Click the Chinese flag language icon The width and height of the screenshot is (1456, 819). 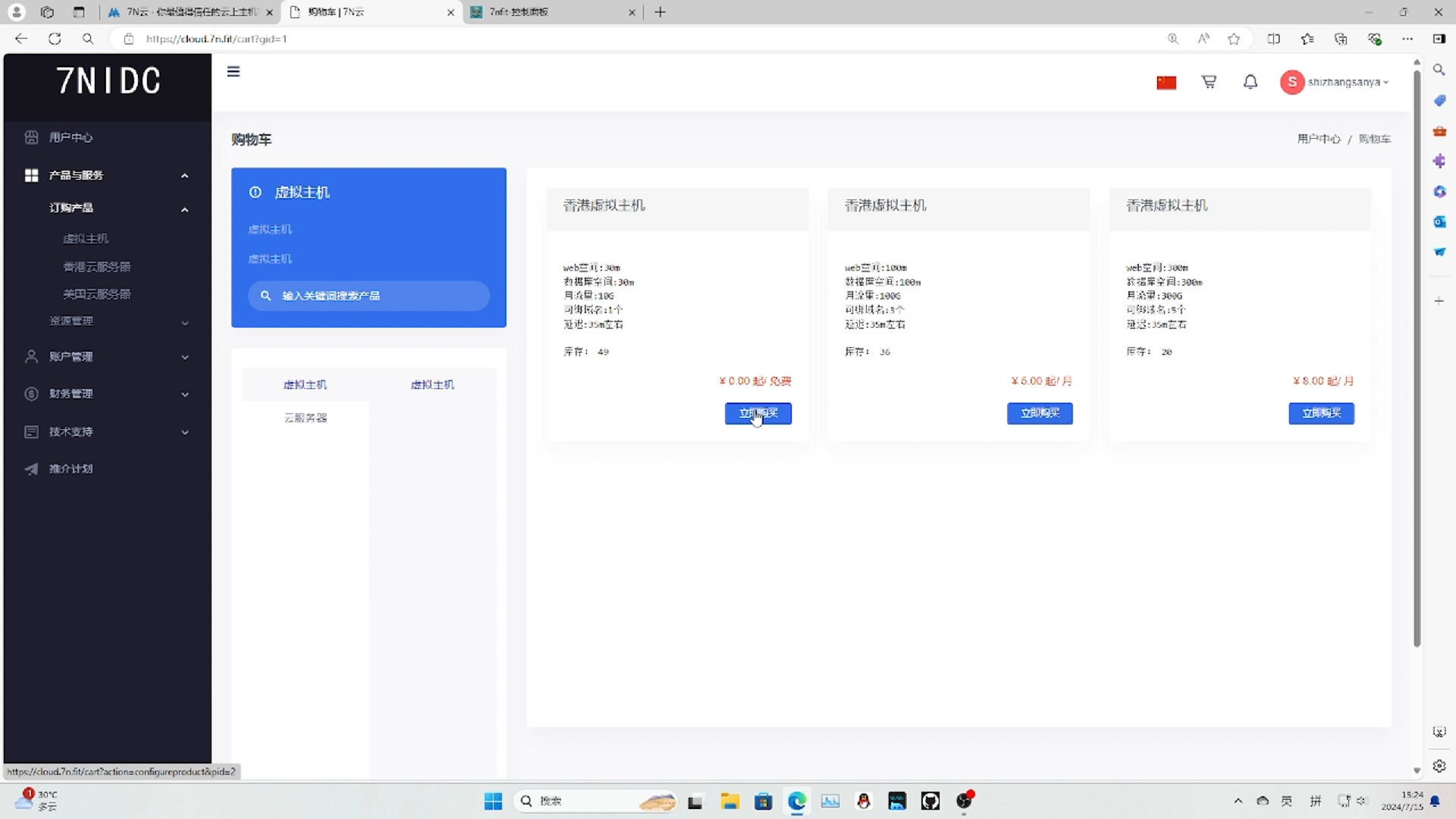pyautogui.click(x=1166, y=83)
